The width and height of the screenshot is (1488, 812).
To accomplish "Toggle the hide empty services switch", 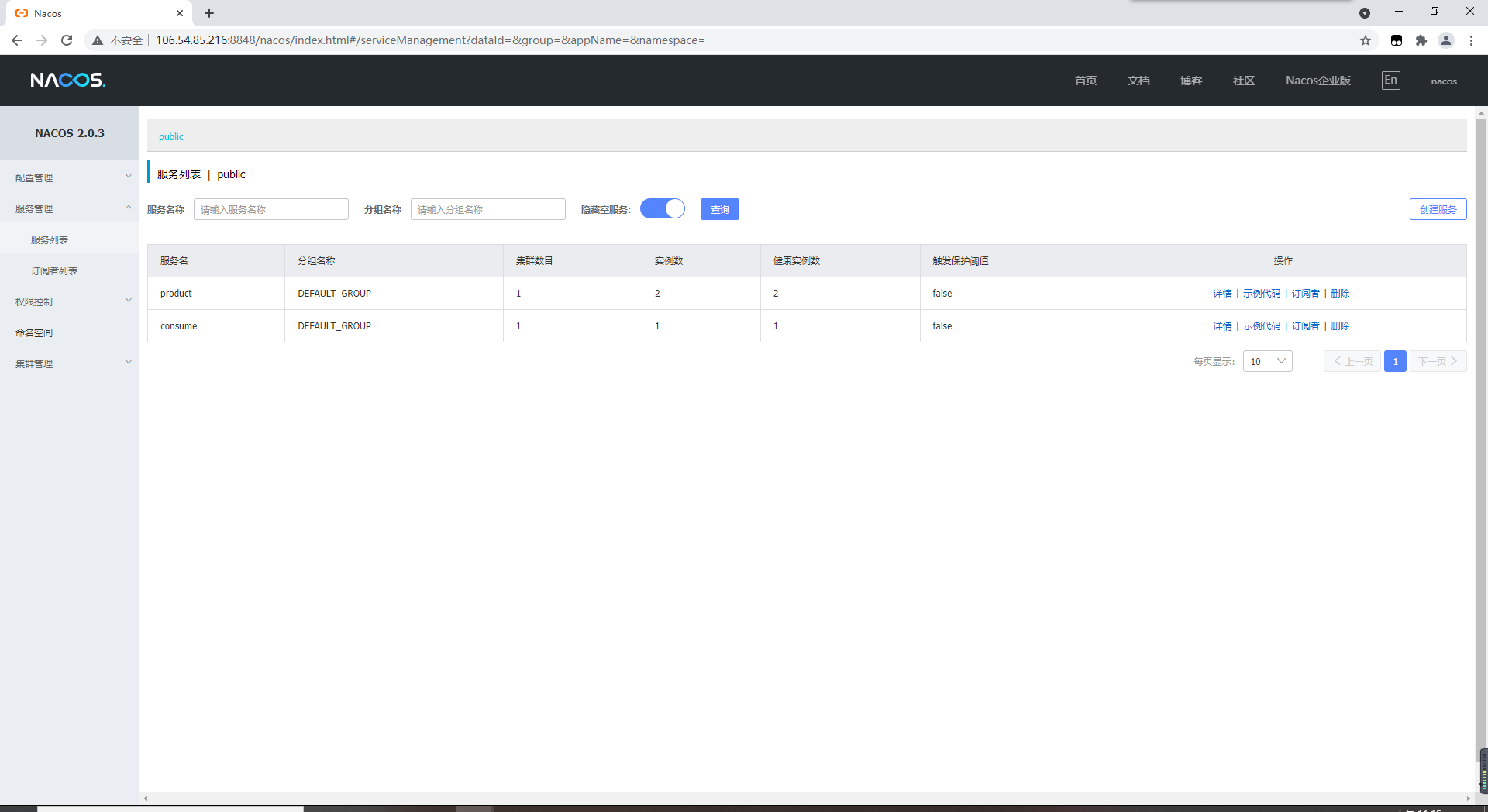I will [x=663, y=209].
